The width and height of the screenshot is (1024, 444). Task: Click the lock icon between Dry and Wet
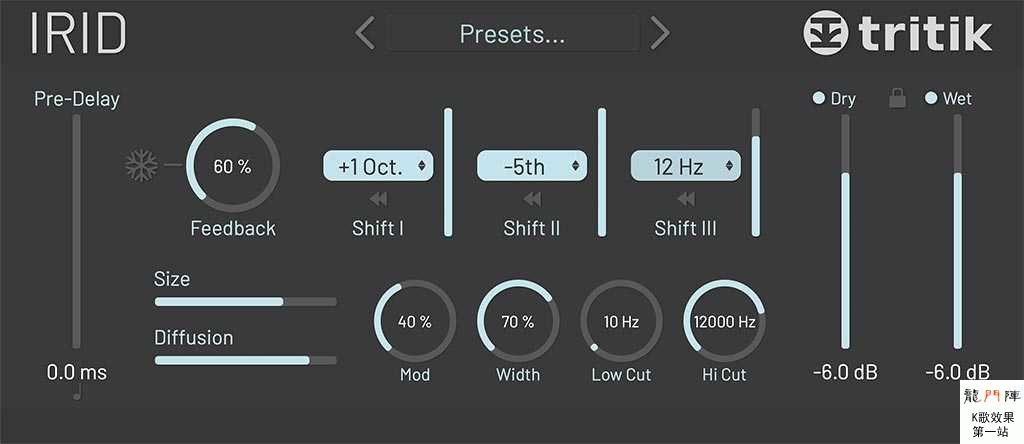[897, 98]
